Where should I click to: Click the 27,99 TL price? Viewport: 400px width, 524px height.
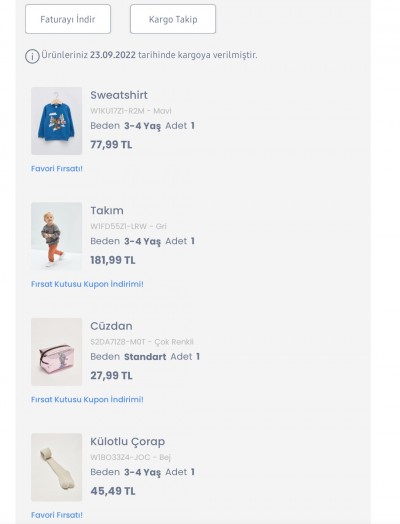coord(111,376)
